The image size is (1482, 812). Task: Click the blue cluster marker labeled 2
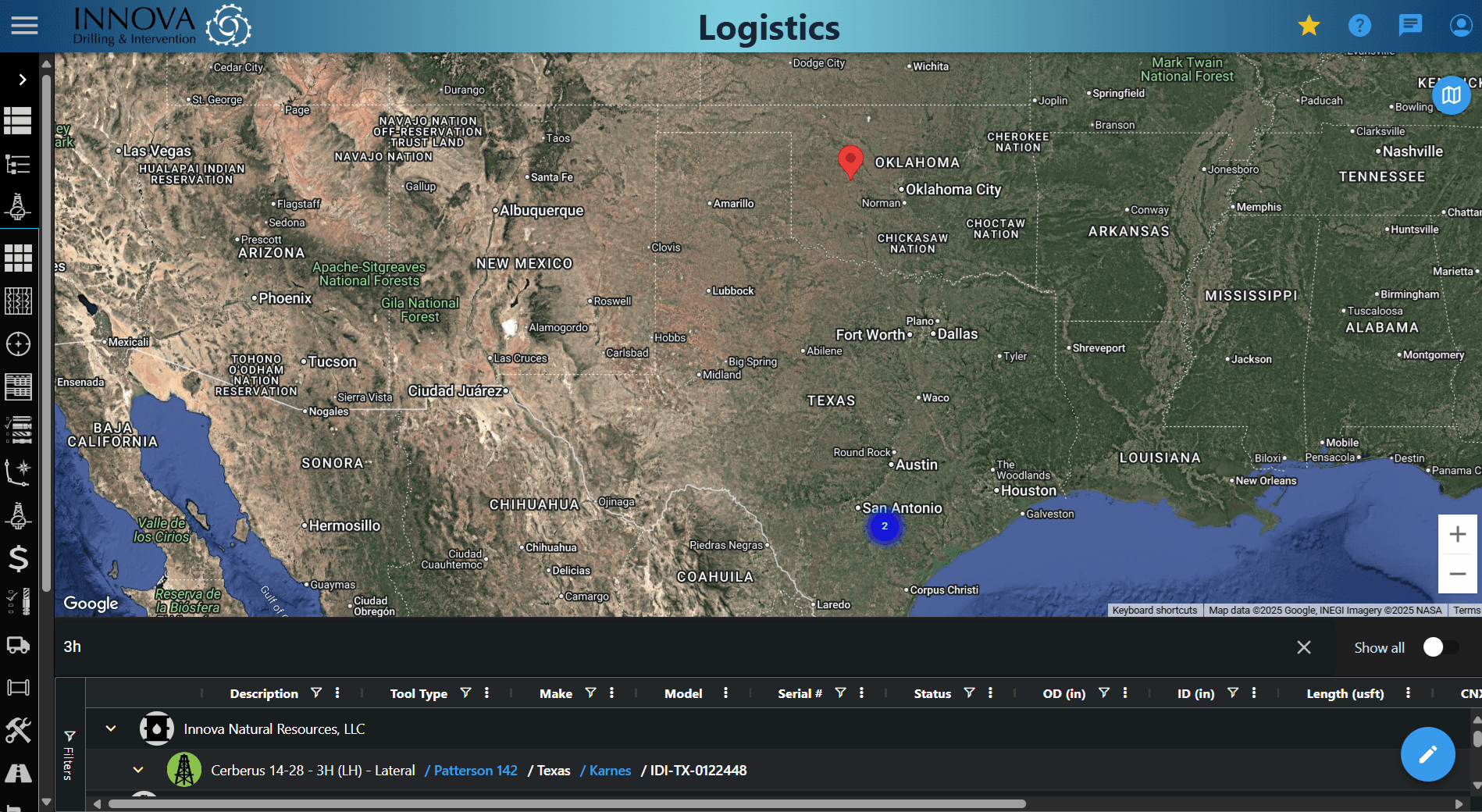[885, 526]
